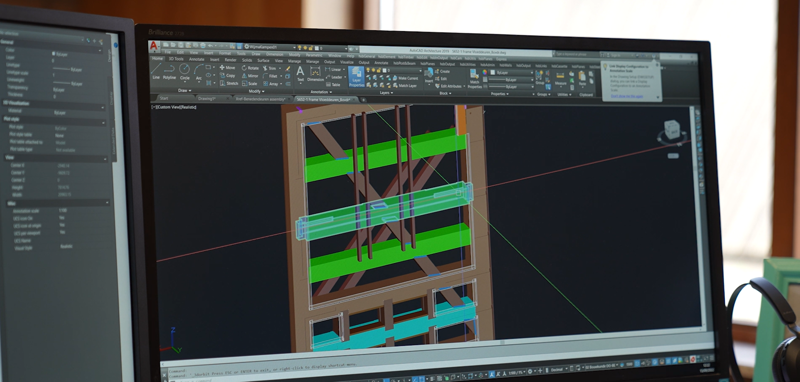The image size is (800, 382).
Task: Open the Solids ribbon tab
Action: (247, 60)
